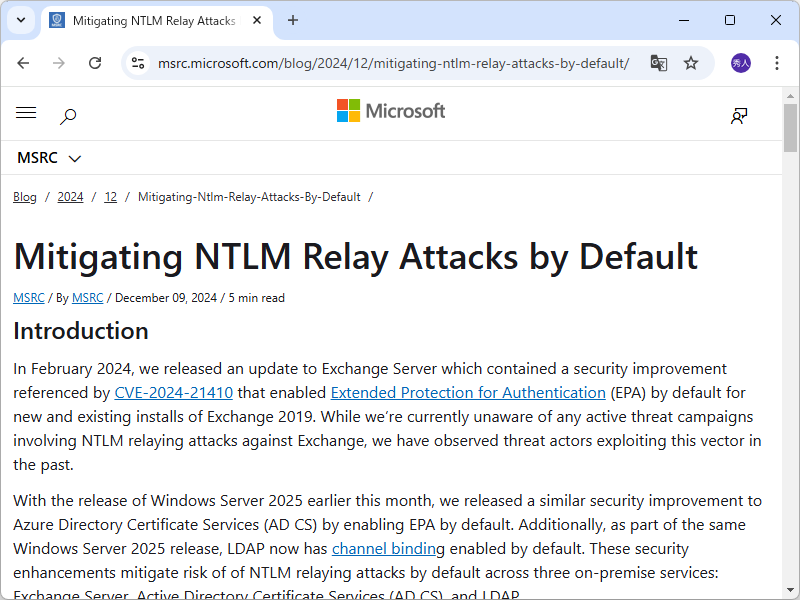The height and width of the screenshot is (600, 800).
Task: Click the contact icon at page top right
Action: [x=738, y=116]
